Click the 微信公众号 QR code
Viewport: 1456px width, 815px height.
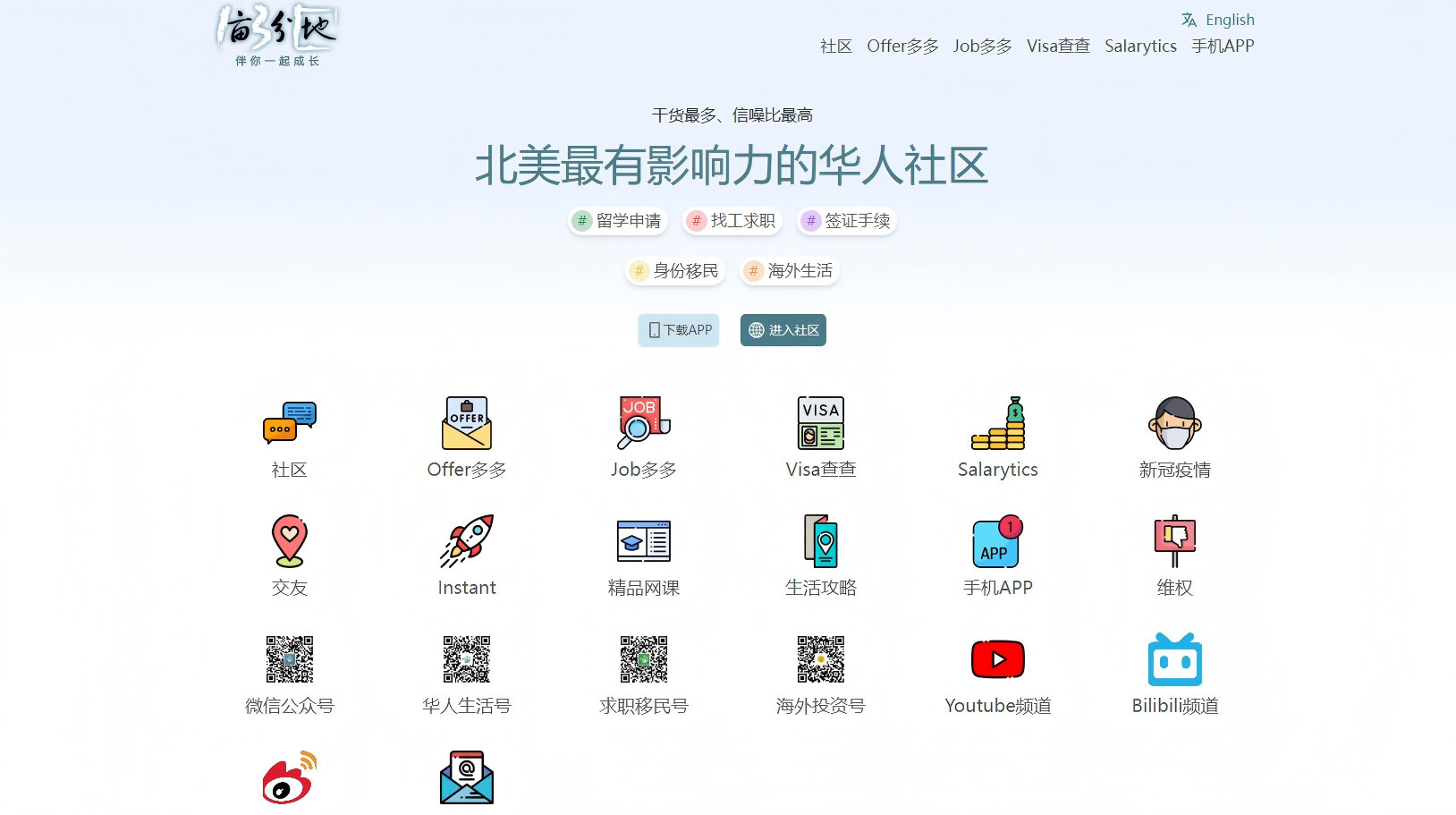click(289, 659)
